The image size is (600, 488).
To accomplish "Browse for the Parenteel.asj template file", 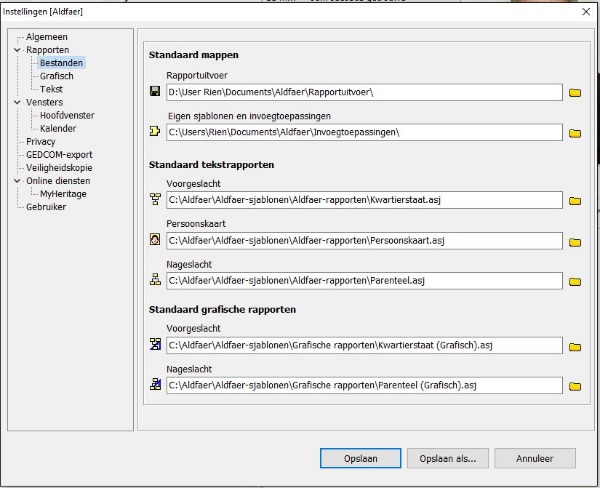I will point(575,282).
